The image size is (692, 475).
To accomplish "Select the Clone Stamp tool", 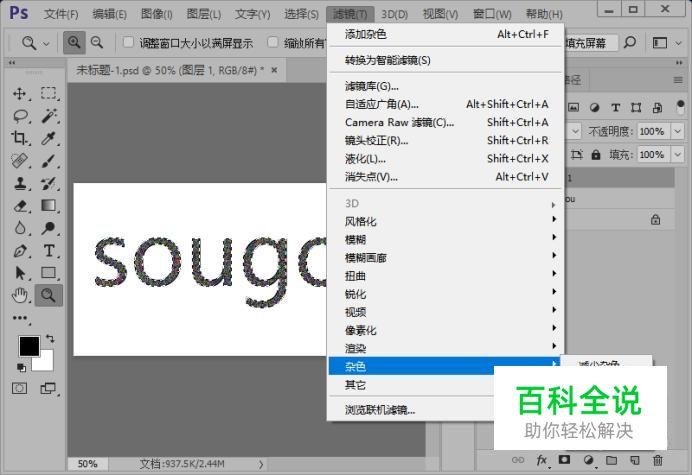I will (20, 183).
